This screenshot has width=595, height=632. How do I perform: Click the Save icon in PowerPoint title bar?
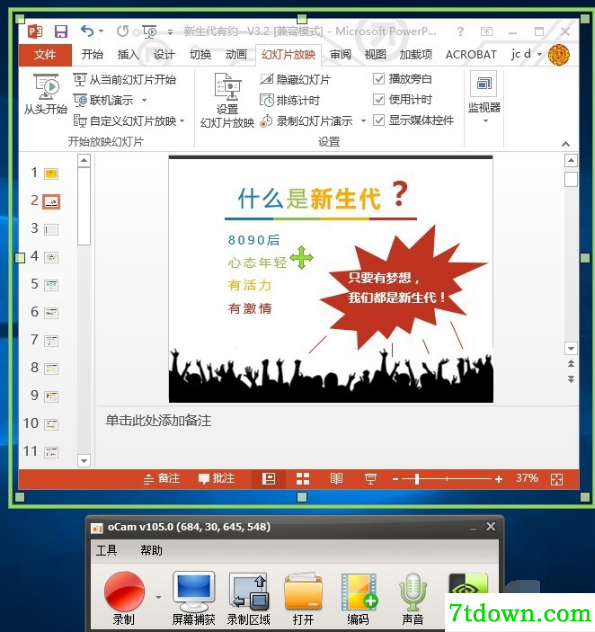point(61,31)
